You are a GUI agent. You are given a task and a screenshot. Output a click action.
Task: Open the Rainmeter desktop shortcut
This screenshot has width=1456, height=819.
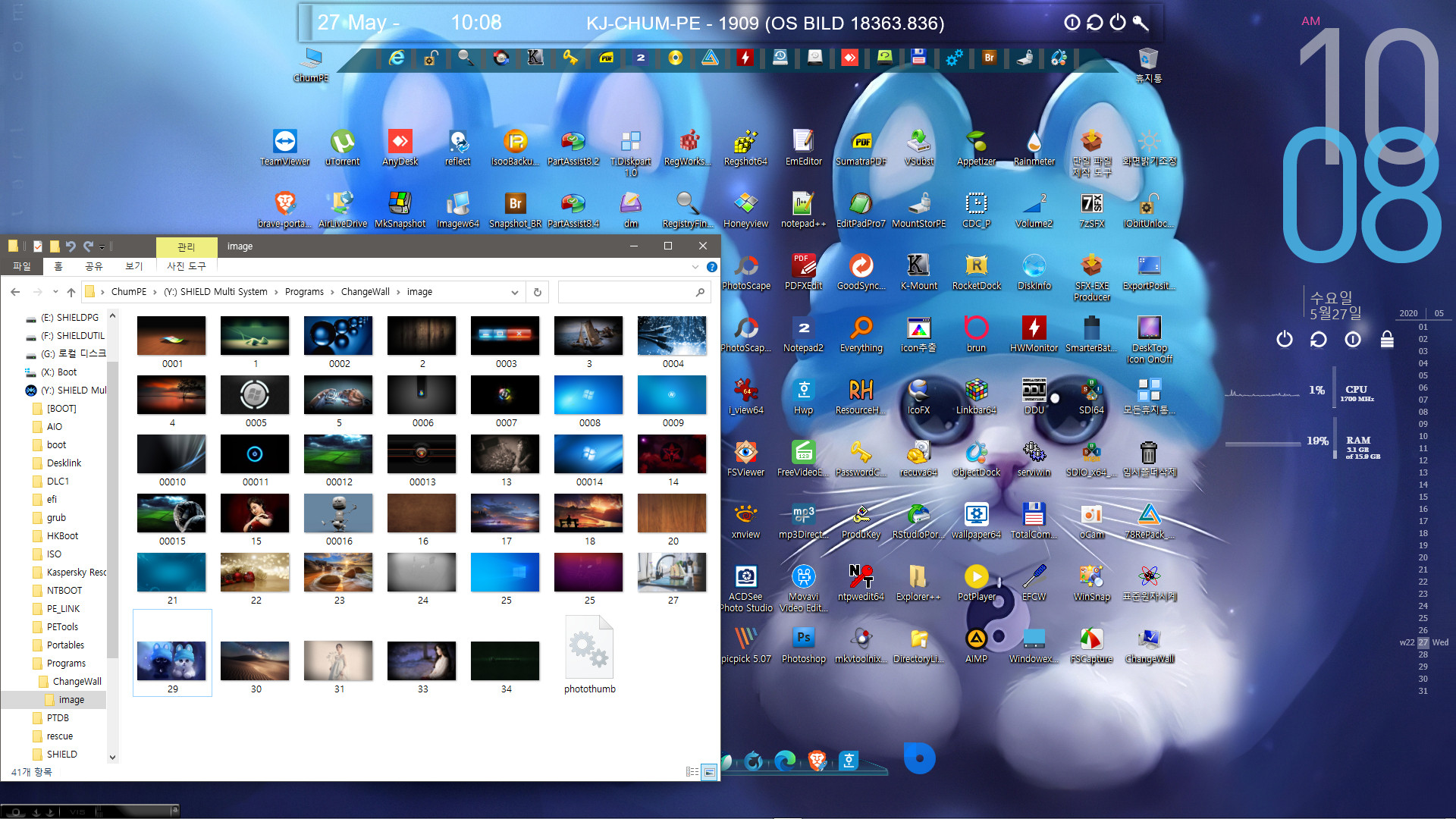tap(1034, 147)
